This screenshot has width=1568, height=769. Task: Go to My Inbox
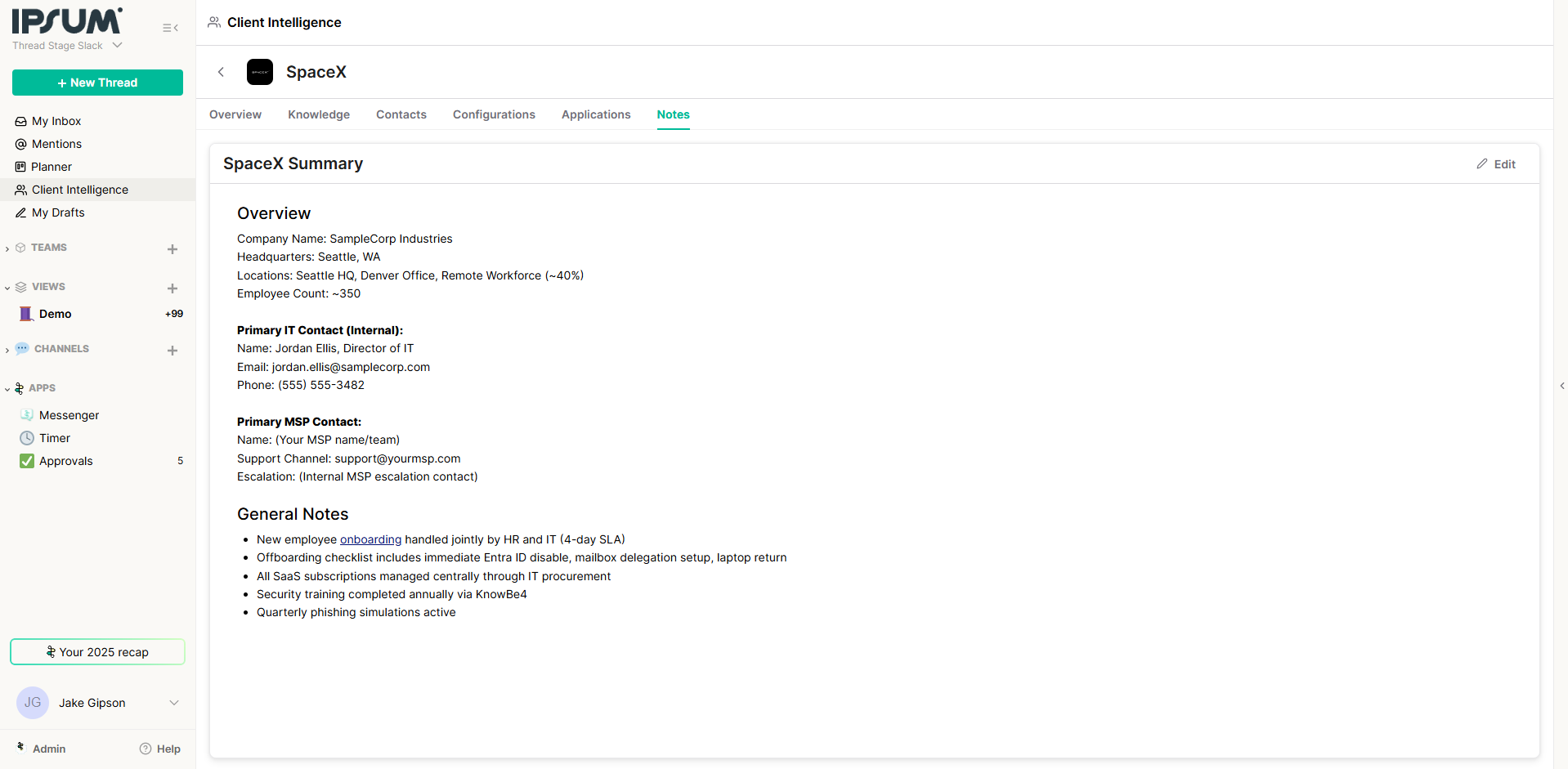pyautogui.click(x=56, y=121)
